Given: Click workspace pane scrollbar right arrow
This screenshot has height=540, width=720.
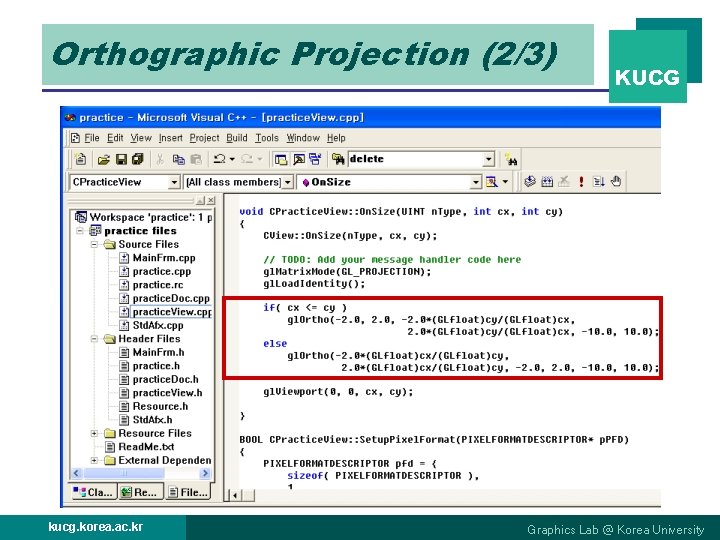Looking at the screenshot, I should [205, 473].
